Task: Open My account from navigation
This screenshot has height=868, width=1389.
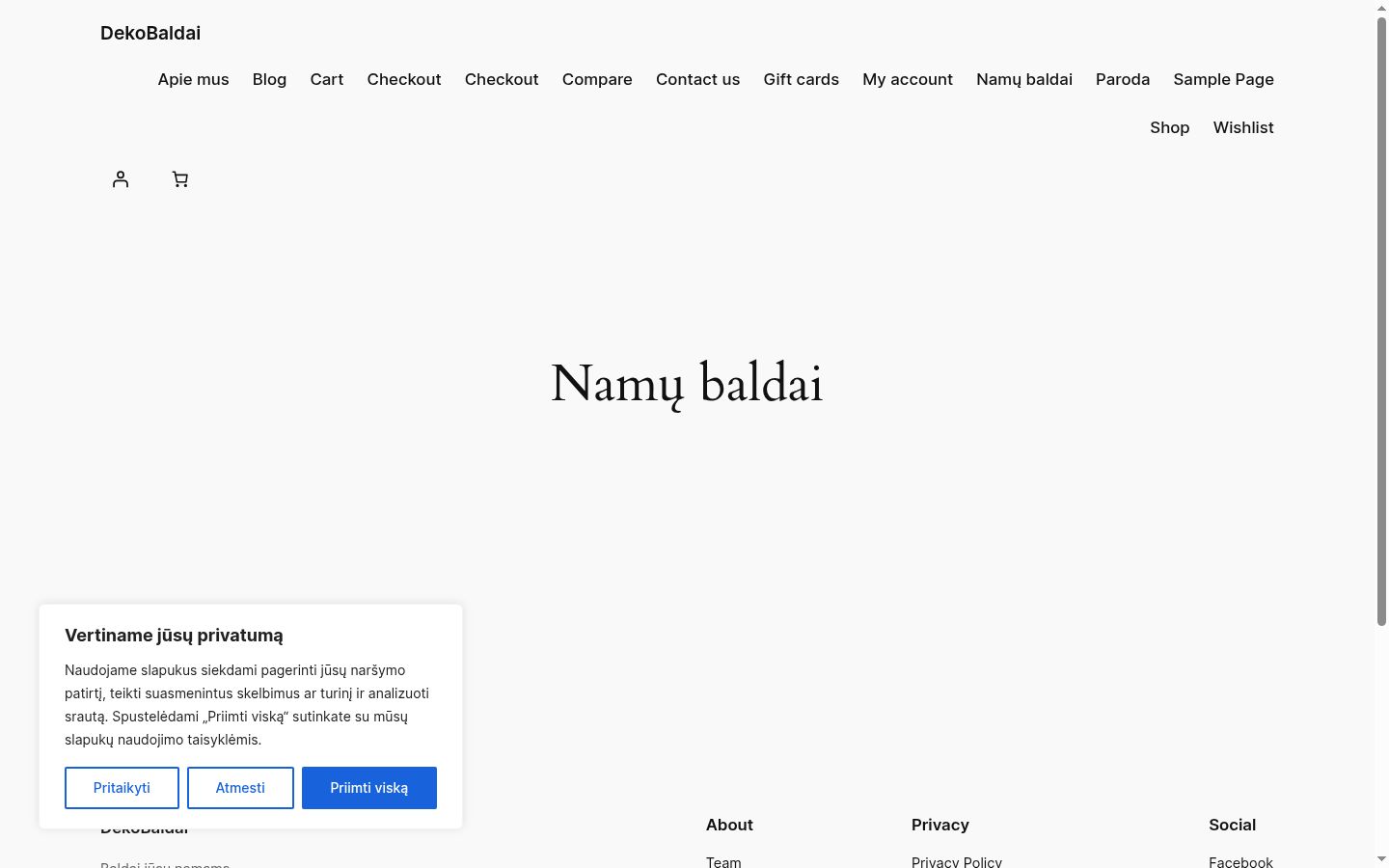Action: point(908,79)
